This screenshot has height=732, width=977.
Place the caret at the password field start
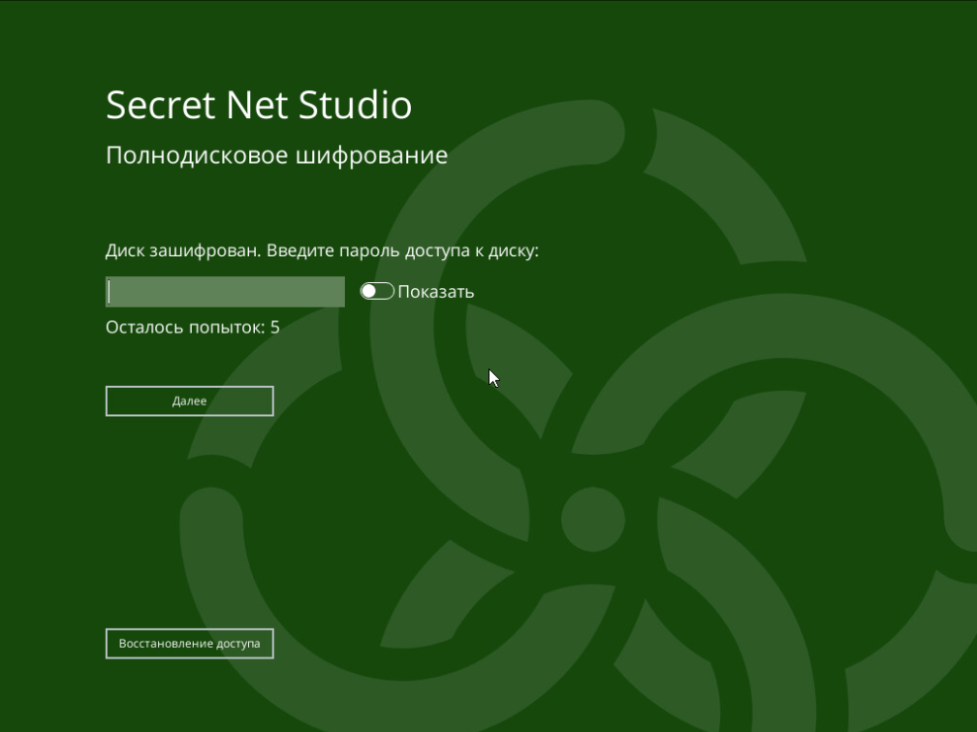click(110, 292)
